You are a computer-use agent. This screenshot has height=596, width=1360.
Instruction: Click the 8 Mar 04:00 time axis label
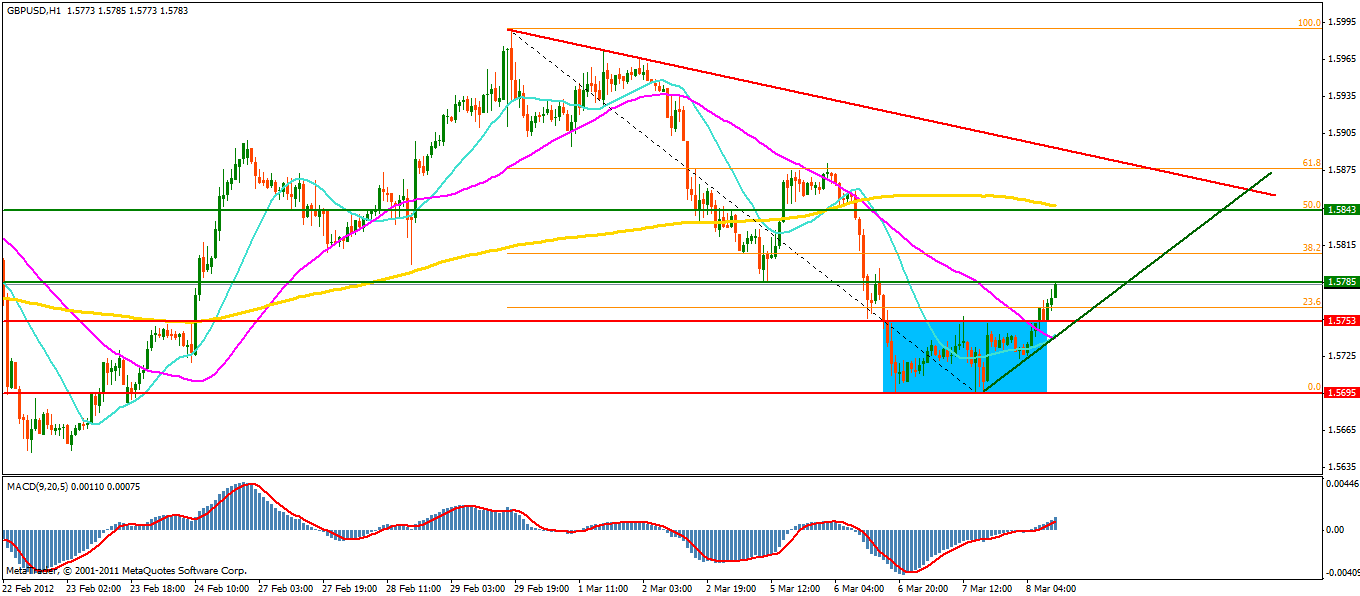(x=1048, y=589)
